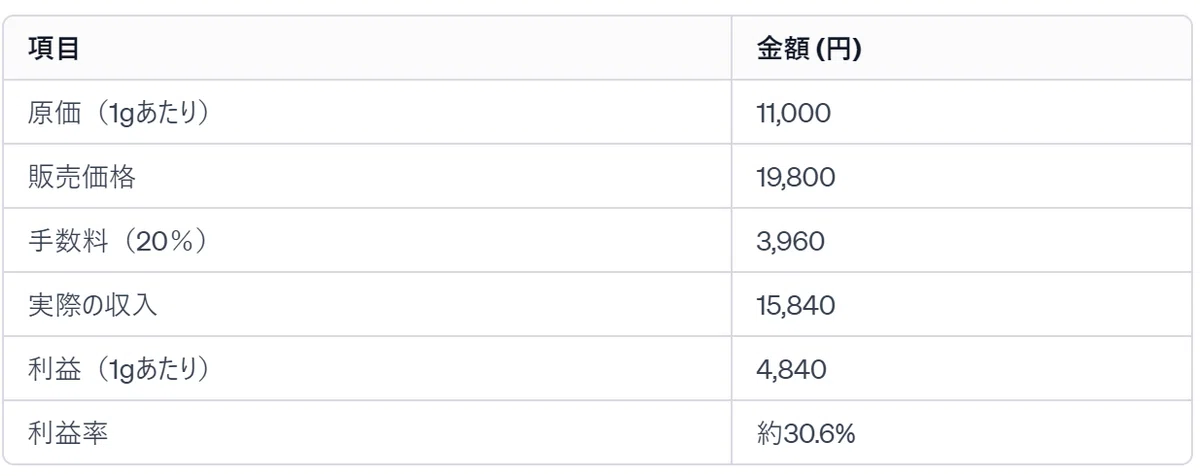Click the 利益(1gあたり) row label
Viewport: 1200px width, 476px height.
pos(119,369)
